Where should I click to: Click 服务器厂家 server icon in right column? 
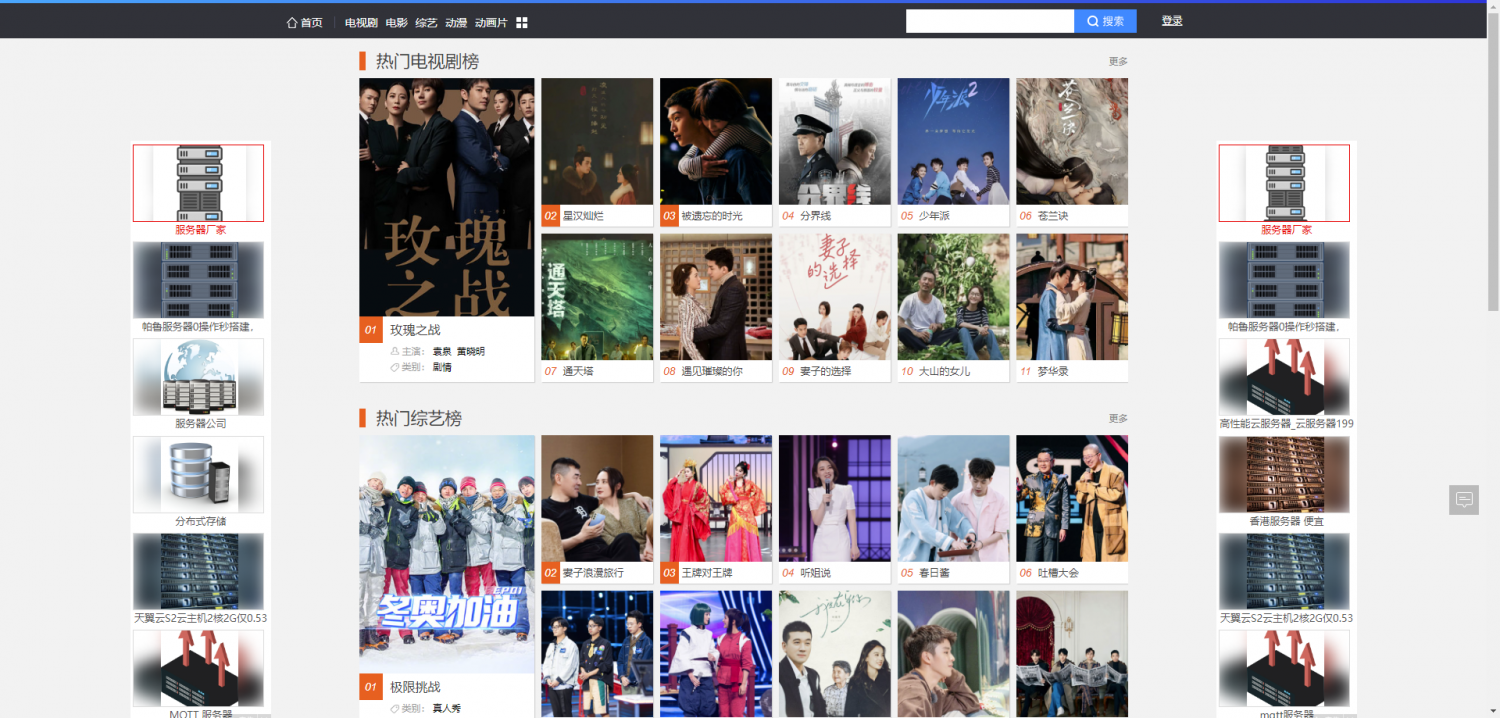click(x=1284, y=183)
